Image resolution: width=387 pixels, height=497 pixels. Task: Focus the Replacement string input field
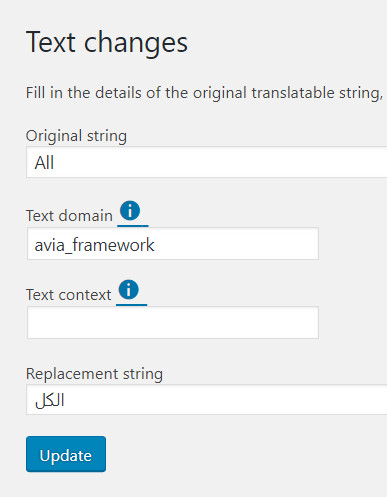tap(207, 400)
